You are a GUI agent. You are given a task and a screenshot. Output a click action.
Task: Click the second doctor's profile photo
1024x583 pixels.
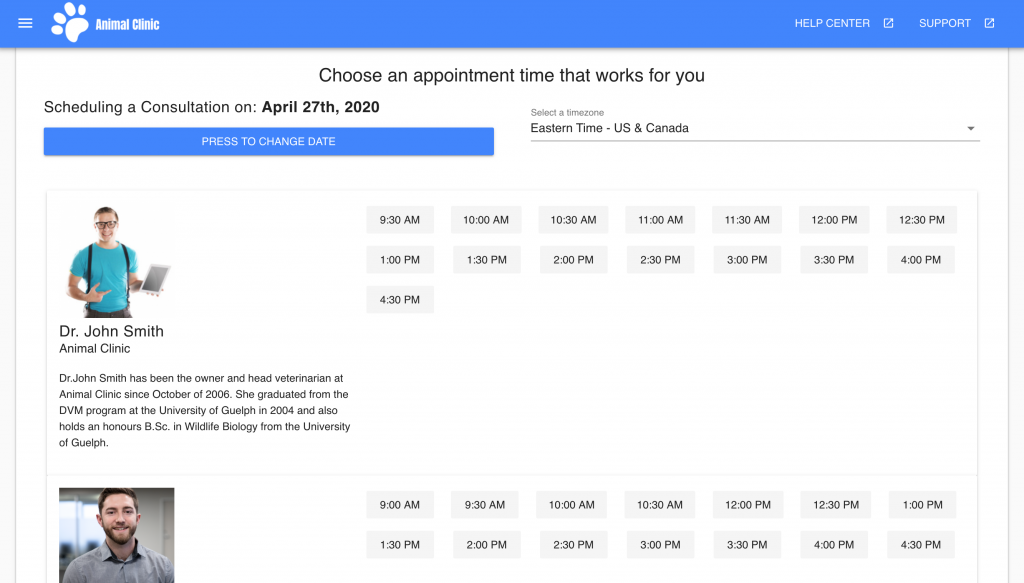pos(116,534)
